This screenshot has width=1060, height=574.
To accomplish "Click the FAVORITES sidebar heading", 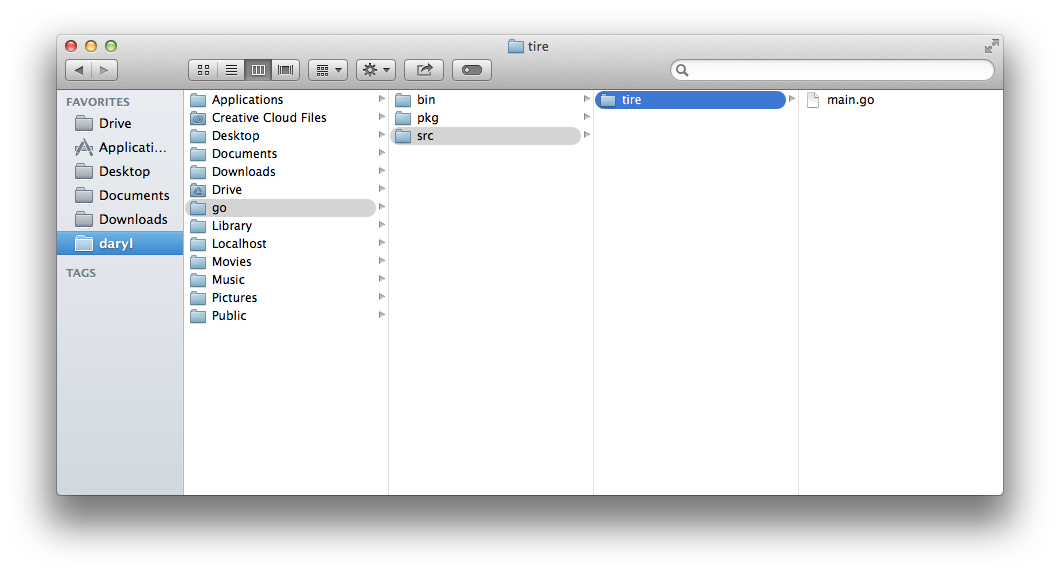I will coord(97,102).
